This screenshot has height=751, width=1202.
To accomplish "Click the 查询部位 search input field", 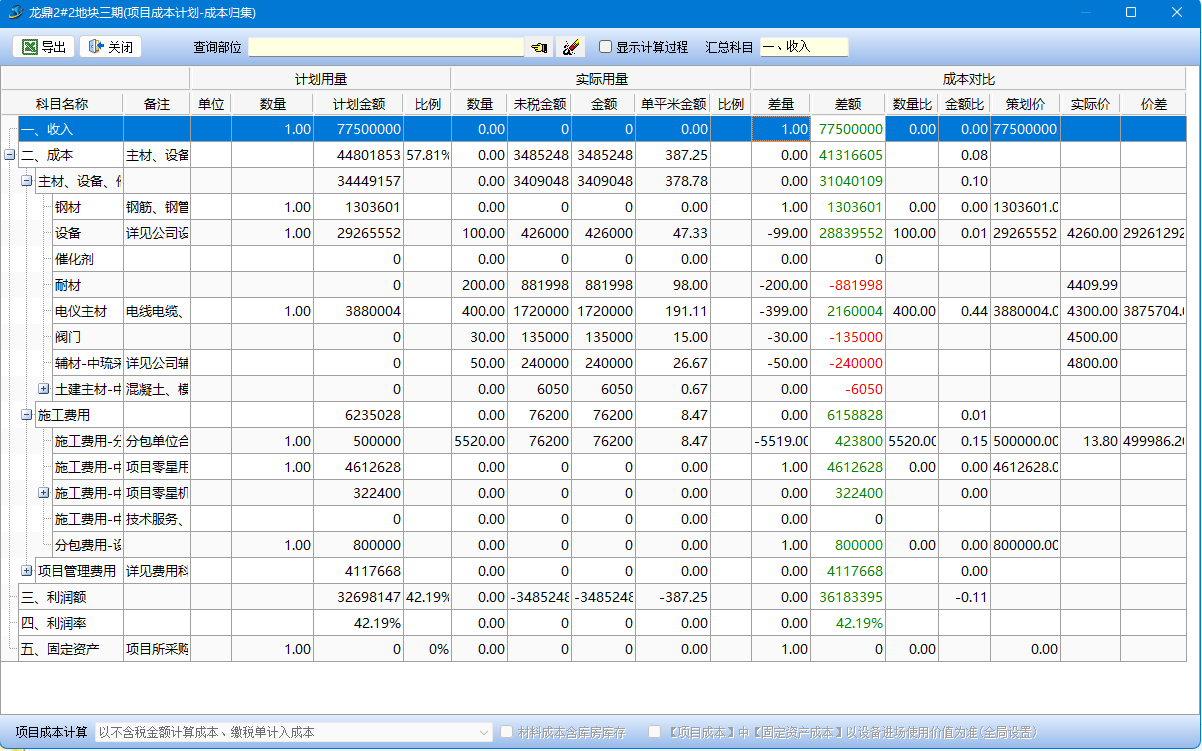I will 385,47.
